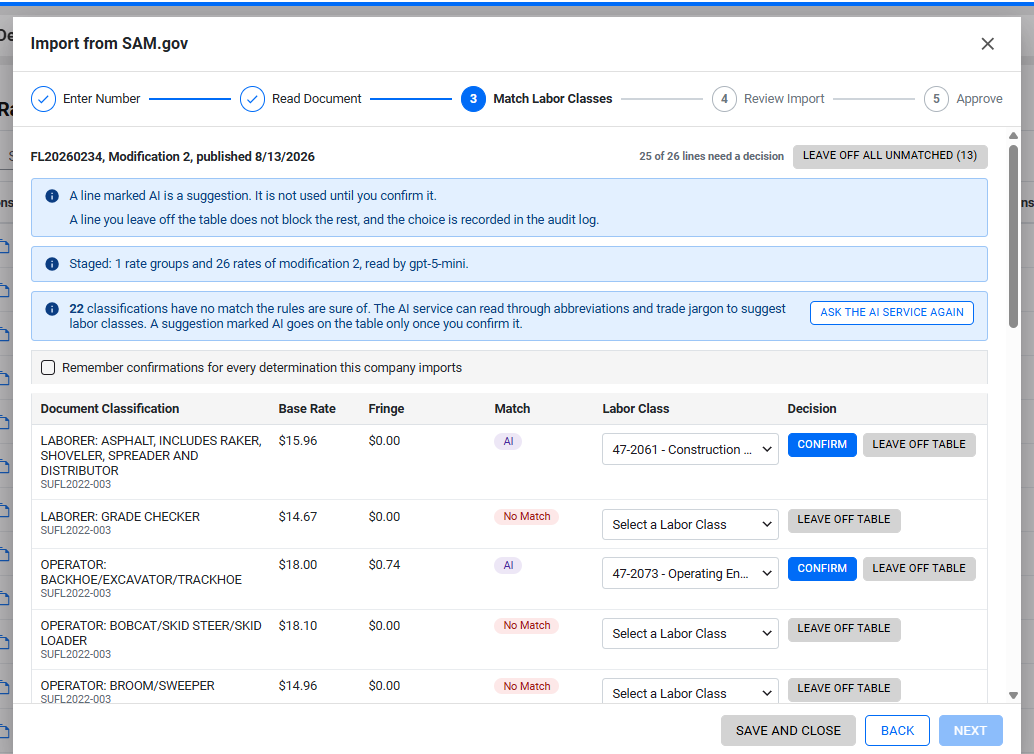Click info icon beside 22 classifications notice
1034x754 pixels.
tap(52, 309)
